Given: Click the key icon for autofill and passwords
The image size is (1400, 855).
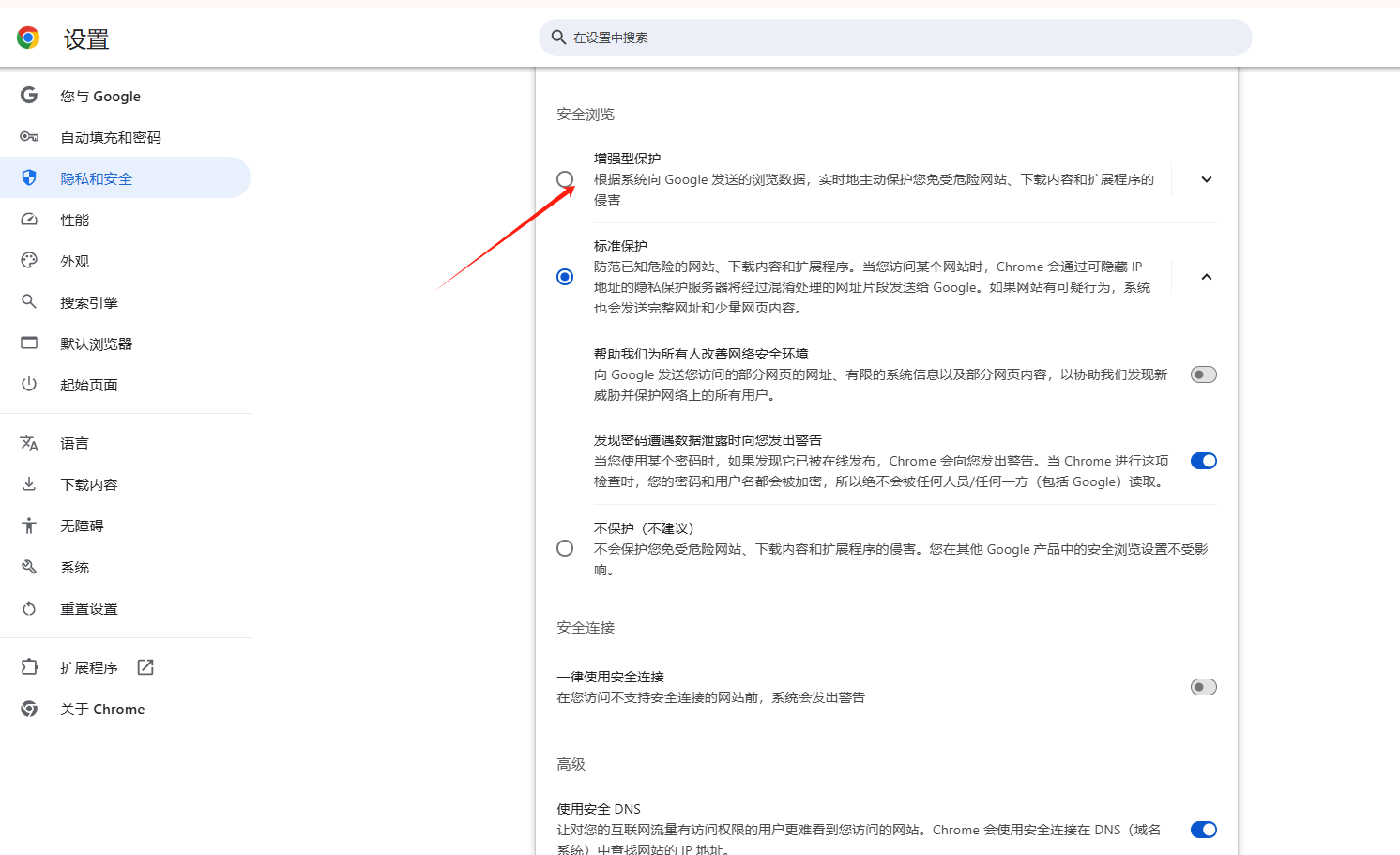Looking at the screenshot, I should 29,137.
